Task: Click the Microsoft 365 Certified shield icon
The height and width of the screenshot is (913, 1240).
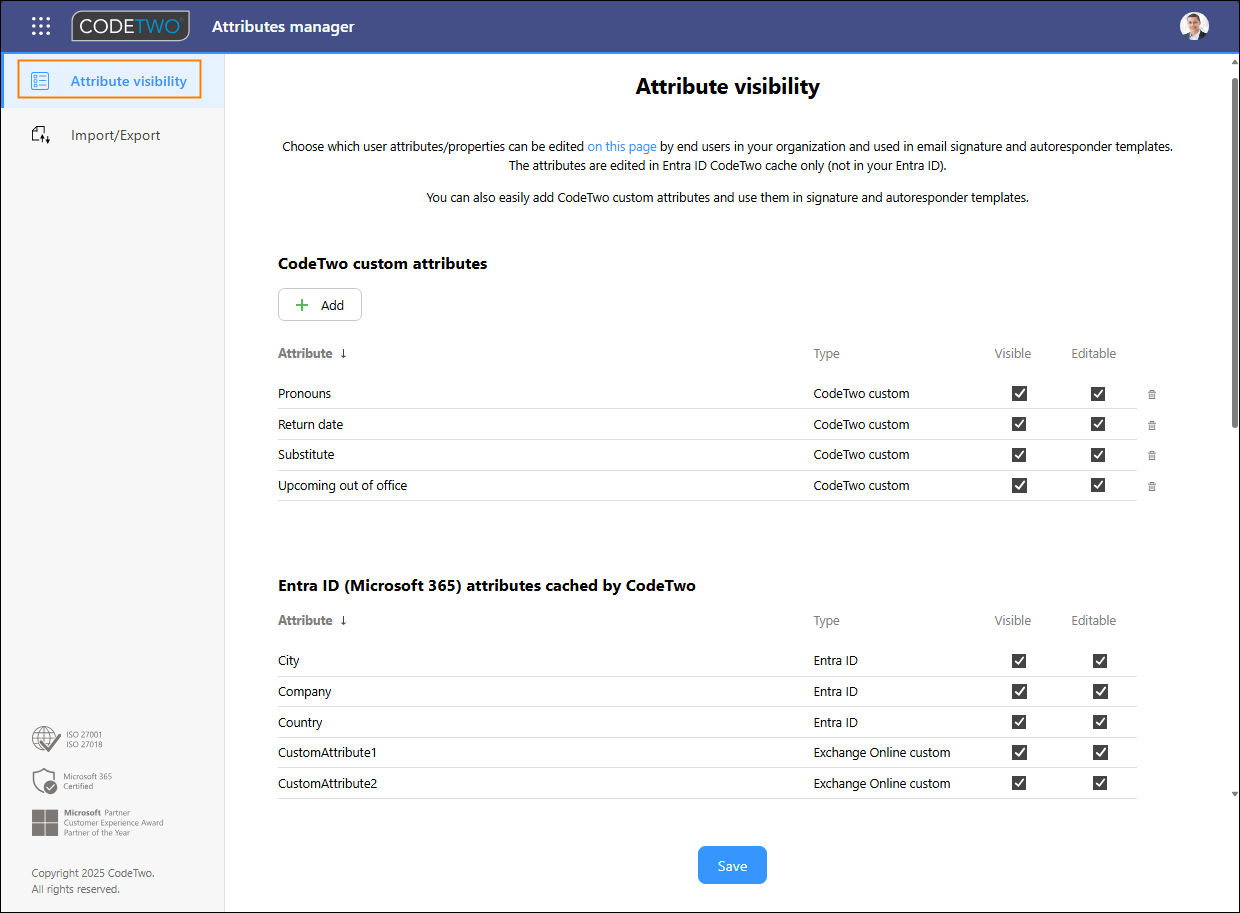Action: click(x=44, y=781)
